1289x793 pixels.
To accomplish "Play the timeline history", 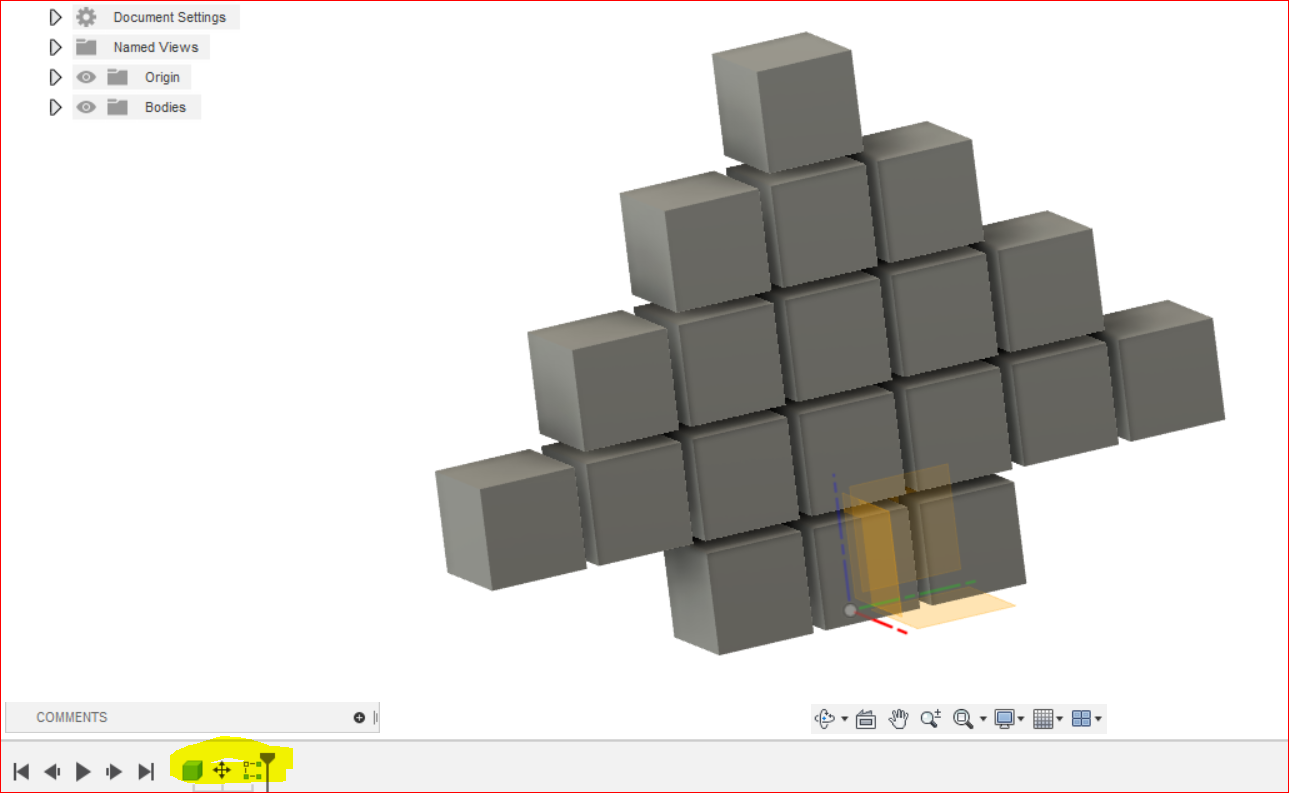I will [84, 771].
